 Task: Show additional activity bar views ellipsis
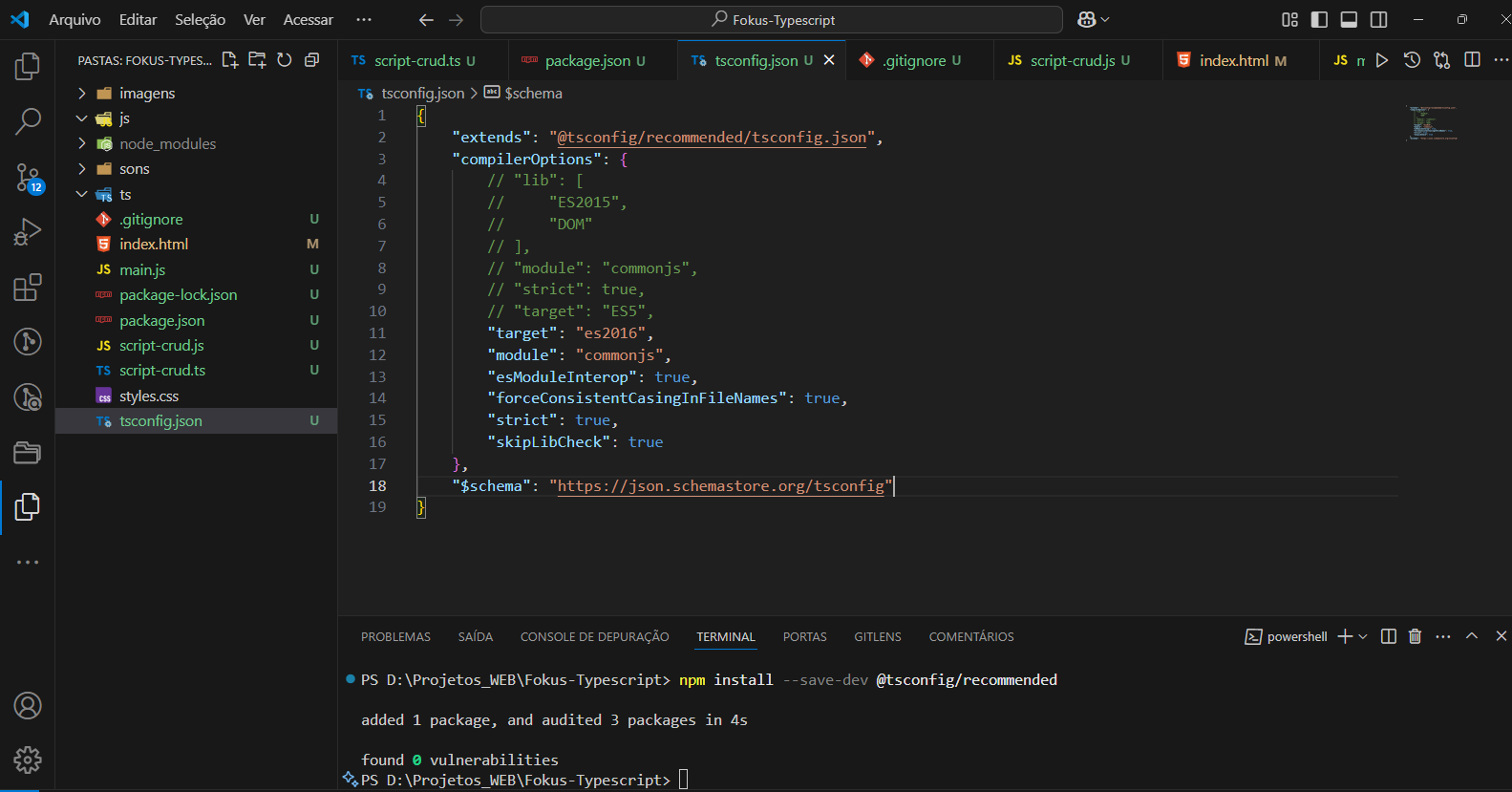click(28, 562)
